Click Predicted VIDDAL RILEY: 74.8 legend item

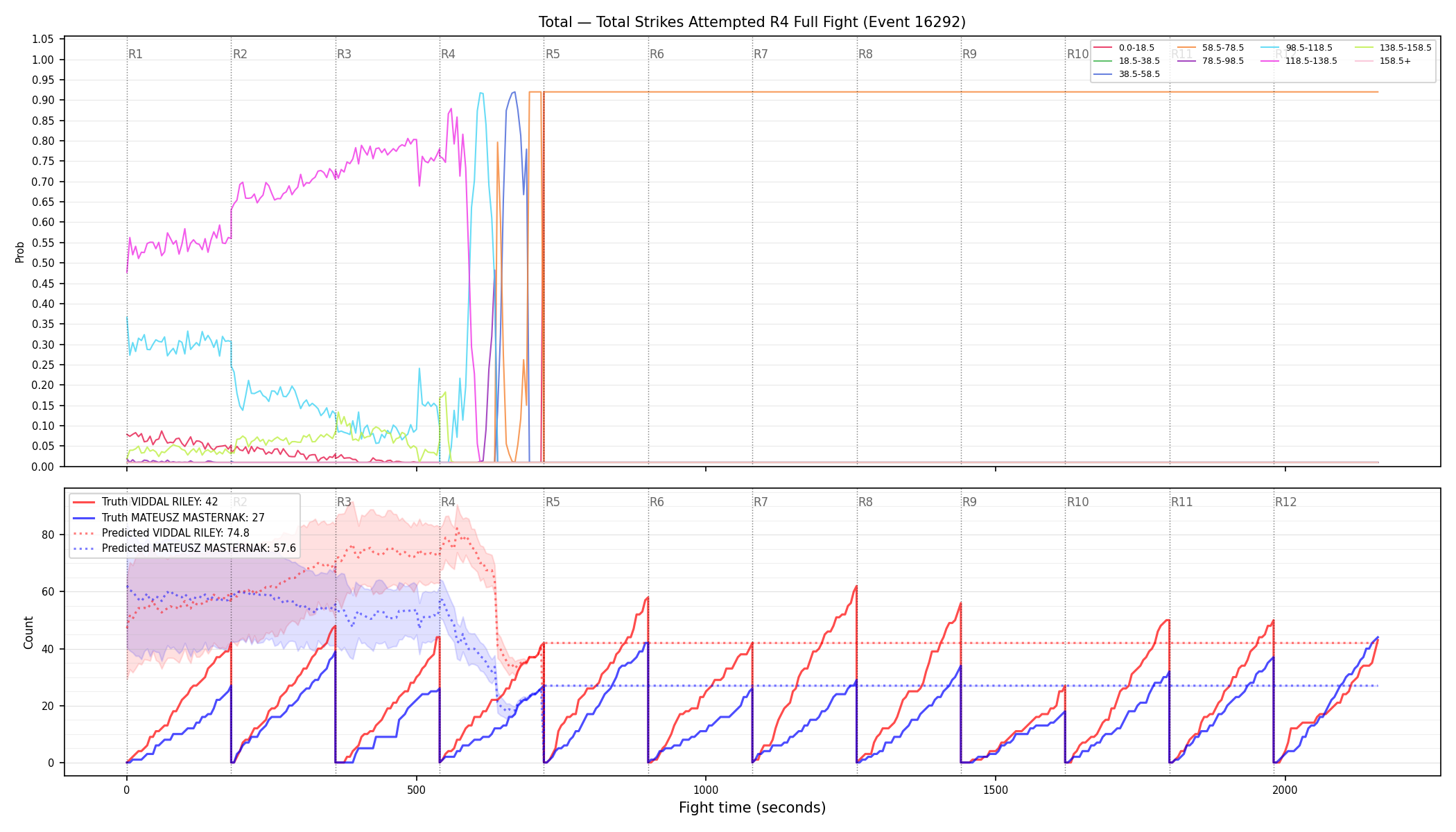coord(161,533)
